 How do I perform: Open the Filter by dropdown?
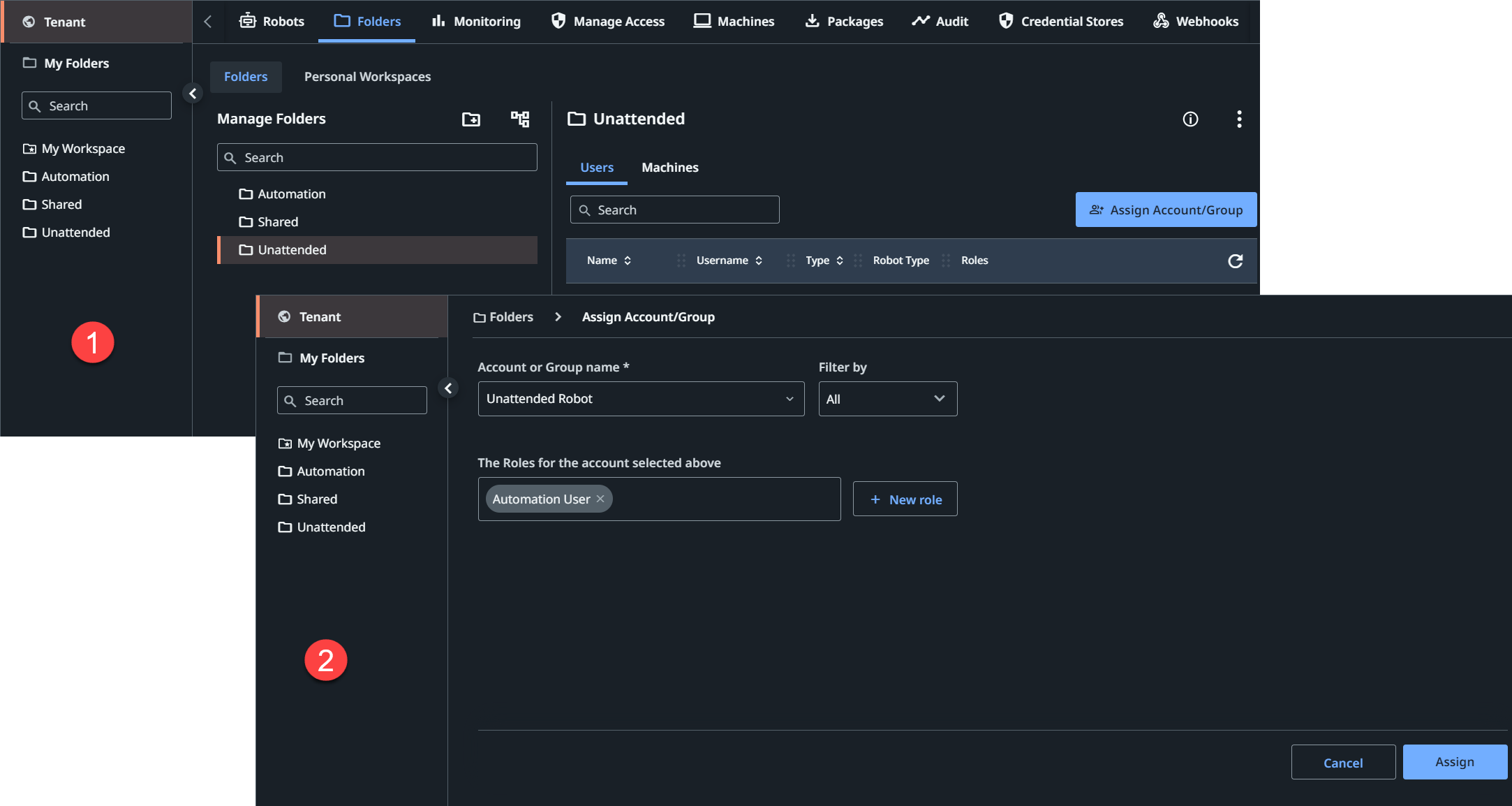(887, 399)
